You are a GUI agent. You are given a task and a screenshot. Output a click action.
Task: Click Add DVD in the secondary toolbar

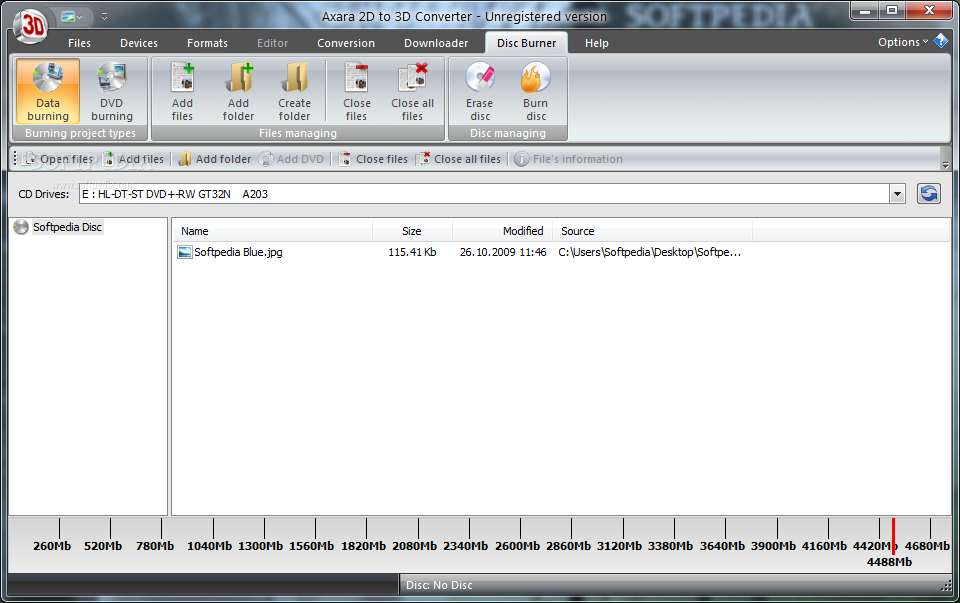(x=291, y=159)
